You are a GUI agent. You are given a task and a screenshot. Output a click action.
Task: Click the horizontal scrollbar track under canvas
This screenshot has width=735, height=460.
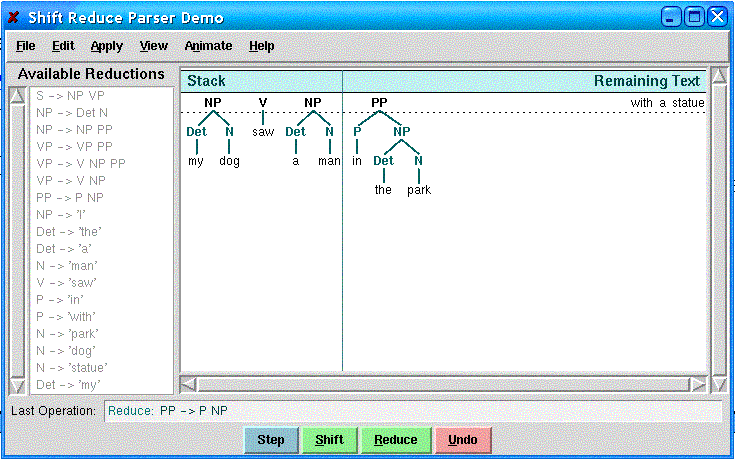pyautogui.click(x=443, y=385)
